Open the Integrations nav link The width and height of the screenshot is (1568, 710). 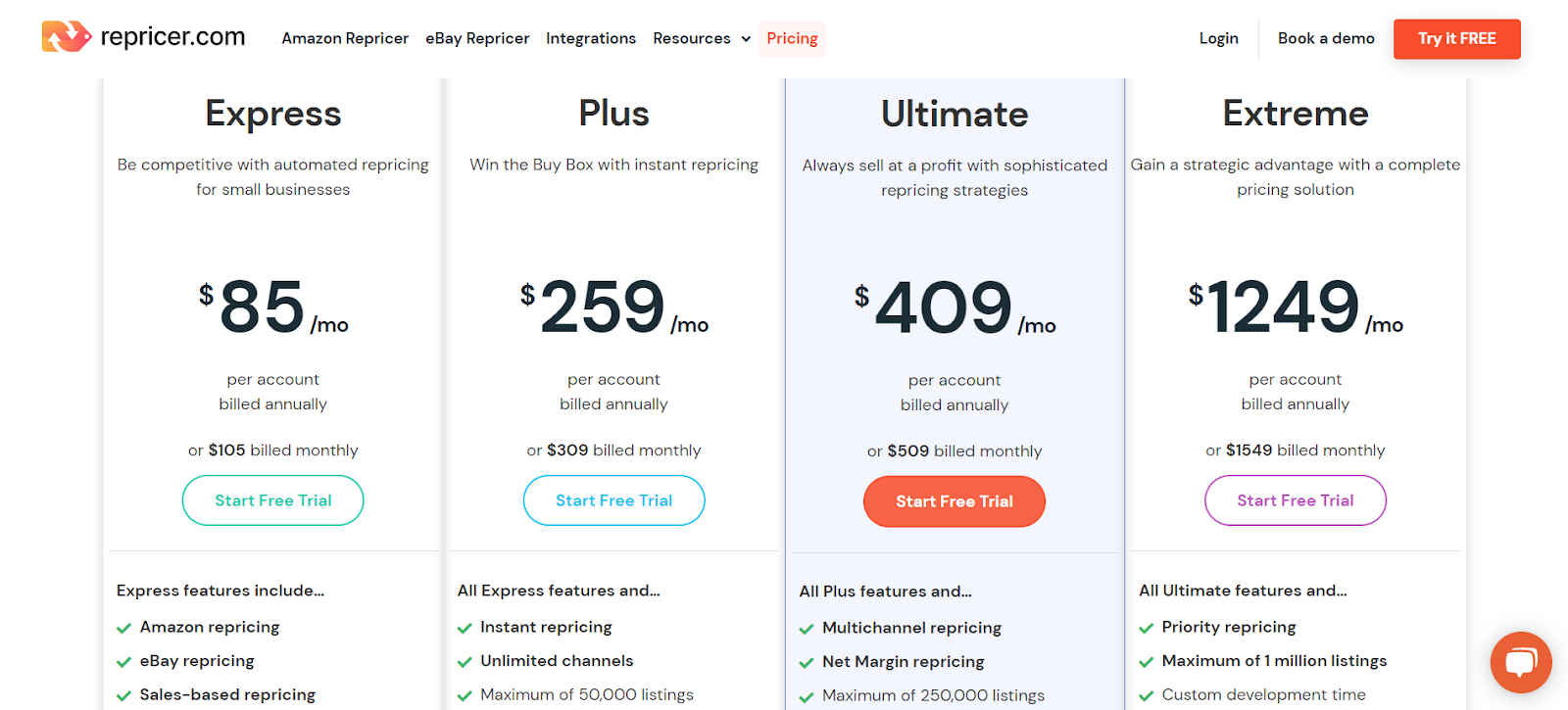[x=591, y=38]
